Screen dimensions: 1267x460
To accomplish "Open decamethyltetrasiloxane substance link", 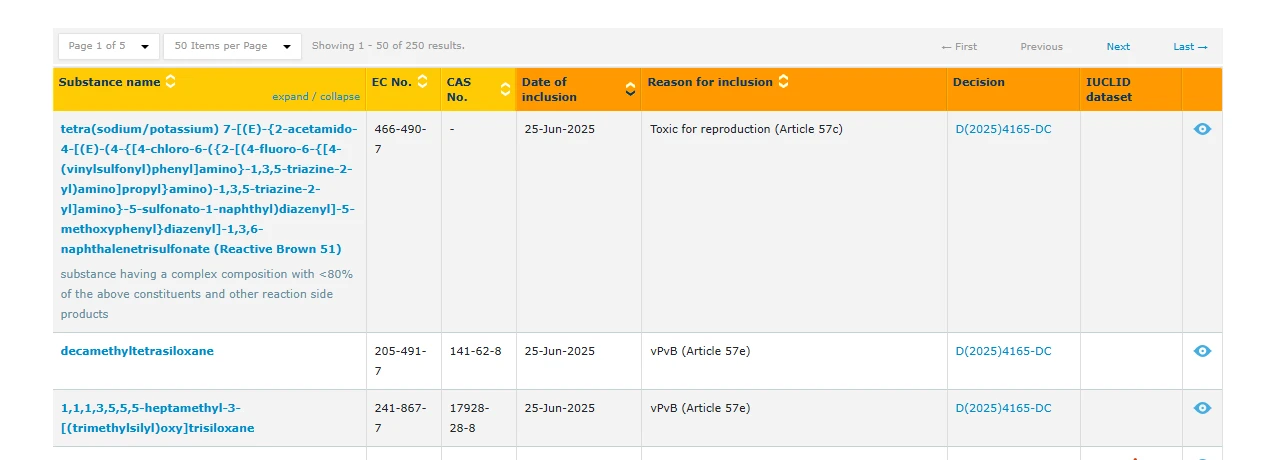I will point(137,351).
